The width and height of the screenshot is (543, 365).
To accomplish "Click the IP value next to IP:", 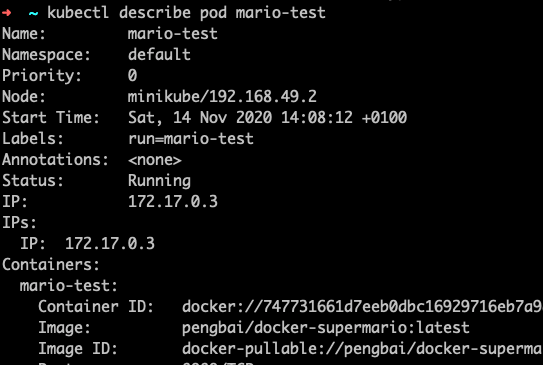I will click(x=173, y=202).
